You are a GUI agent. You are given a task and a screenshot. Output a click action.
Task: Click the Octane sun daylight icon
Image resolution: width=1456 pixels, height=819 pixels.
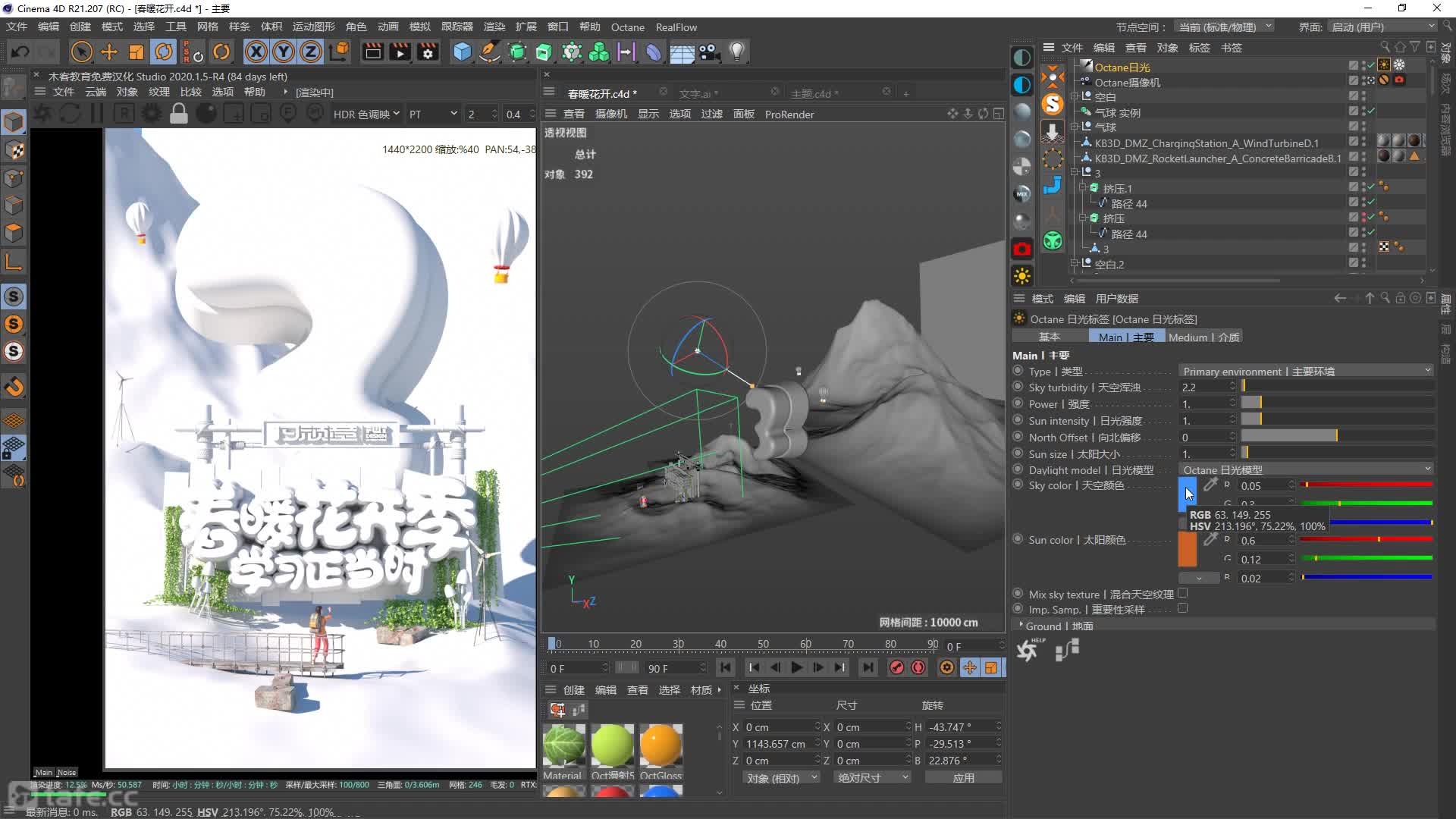pos(1022,276)
